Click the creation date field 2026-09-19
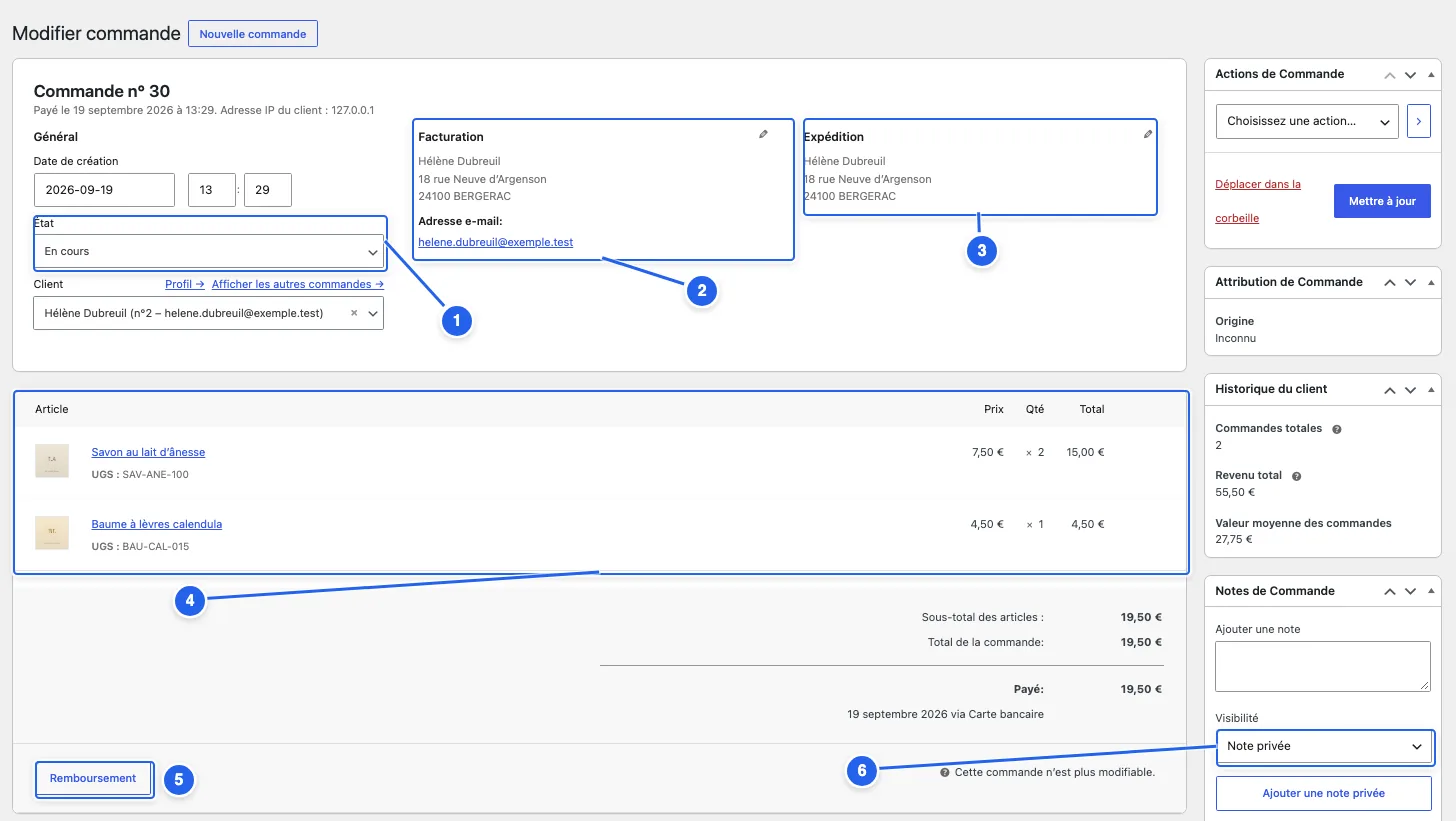1456x821 pixels. [104, 190]
